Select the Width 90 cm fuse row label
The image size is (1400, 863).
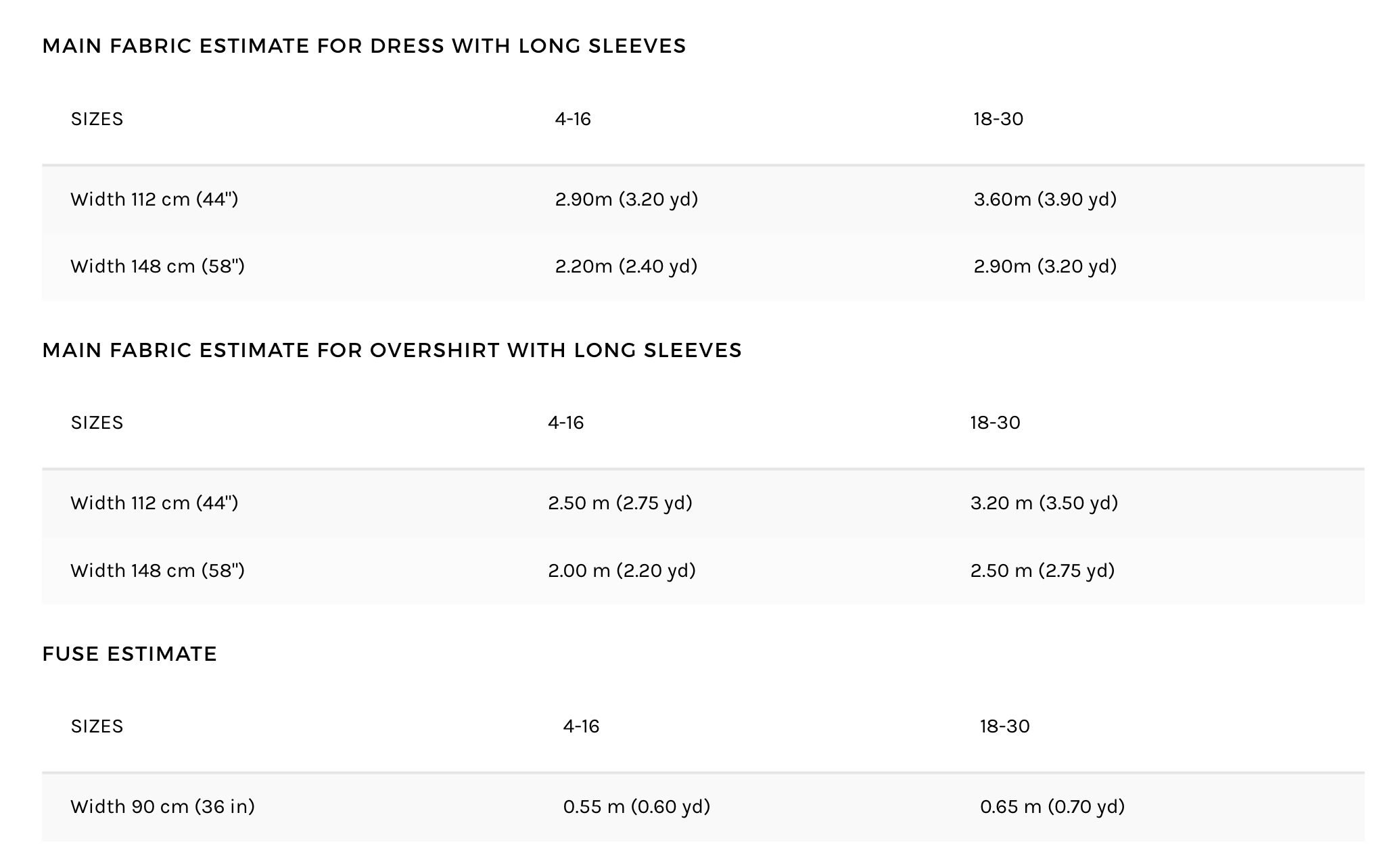point(162,807)
